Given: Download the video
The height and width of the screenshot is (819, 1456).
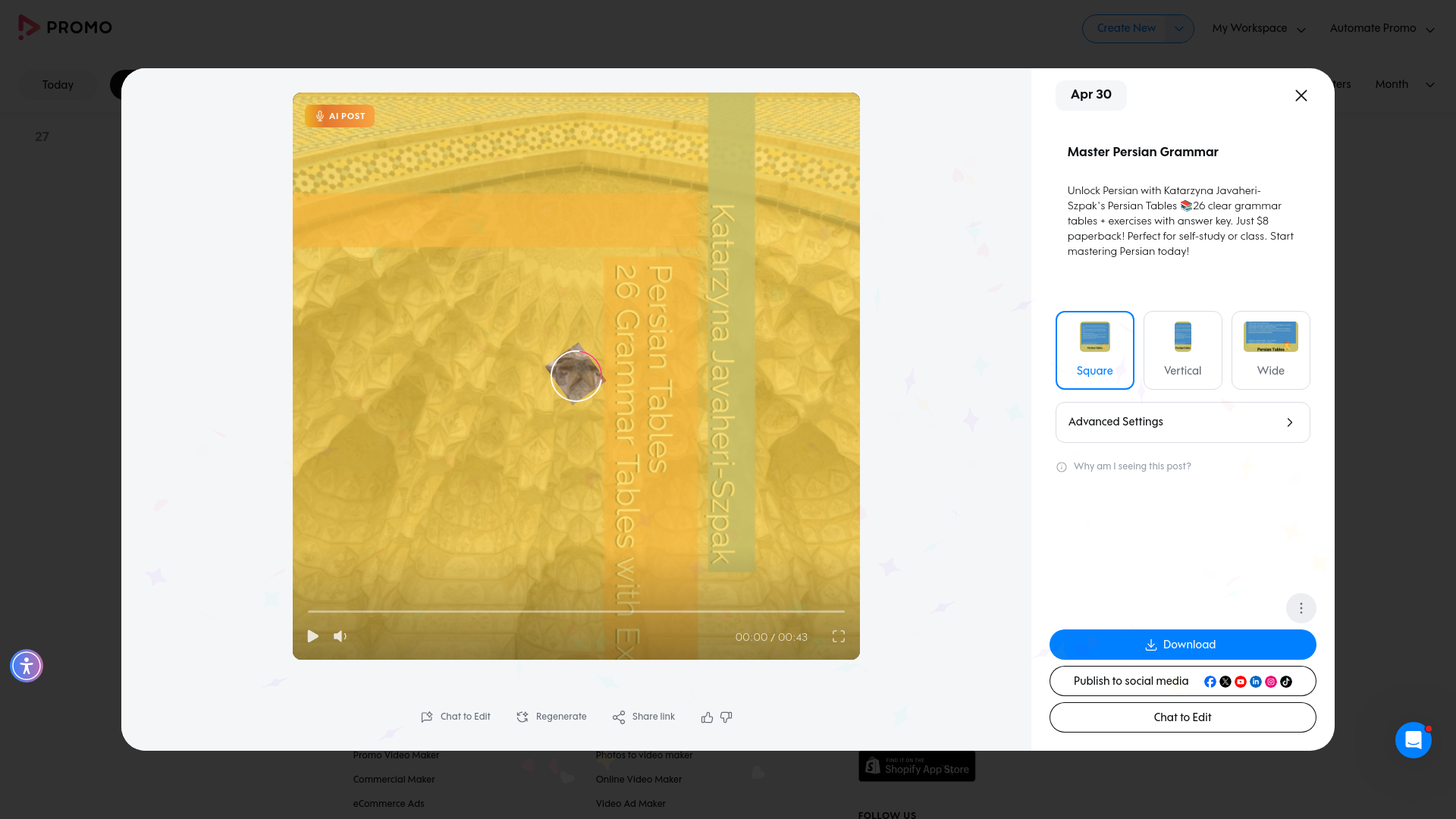Looking at the screenshot, I should coord(1181,644).
